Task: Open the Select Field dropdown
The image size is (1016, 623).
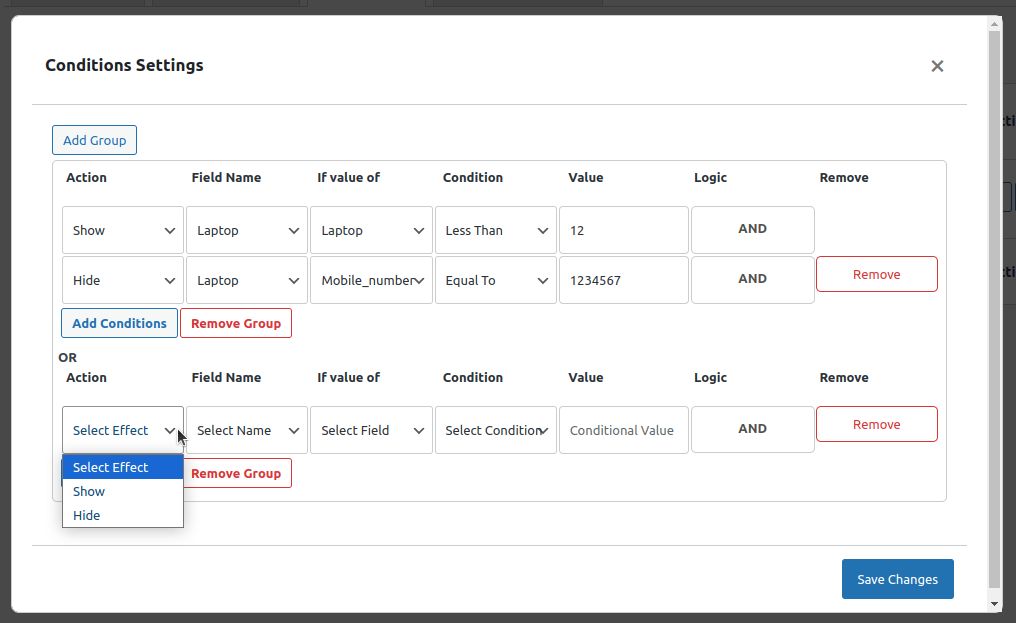Action: pos(371,430)
